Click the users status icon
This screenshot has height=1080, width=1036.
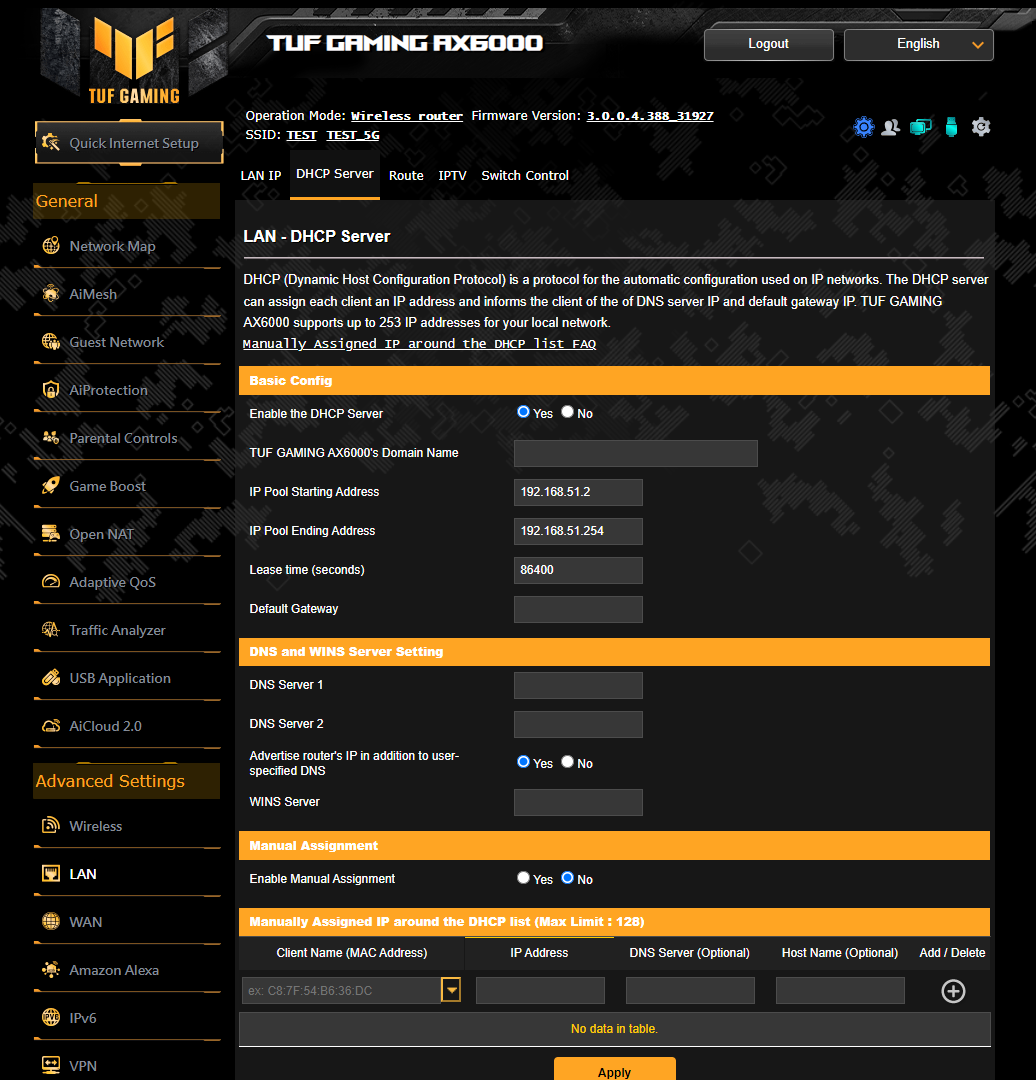[891, 127]
